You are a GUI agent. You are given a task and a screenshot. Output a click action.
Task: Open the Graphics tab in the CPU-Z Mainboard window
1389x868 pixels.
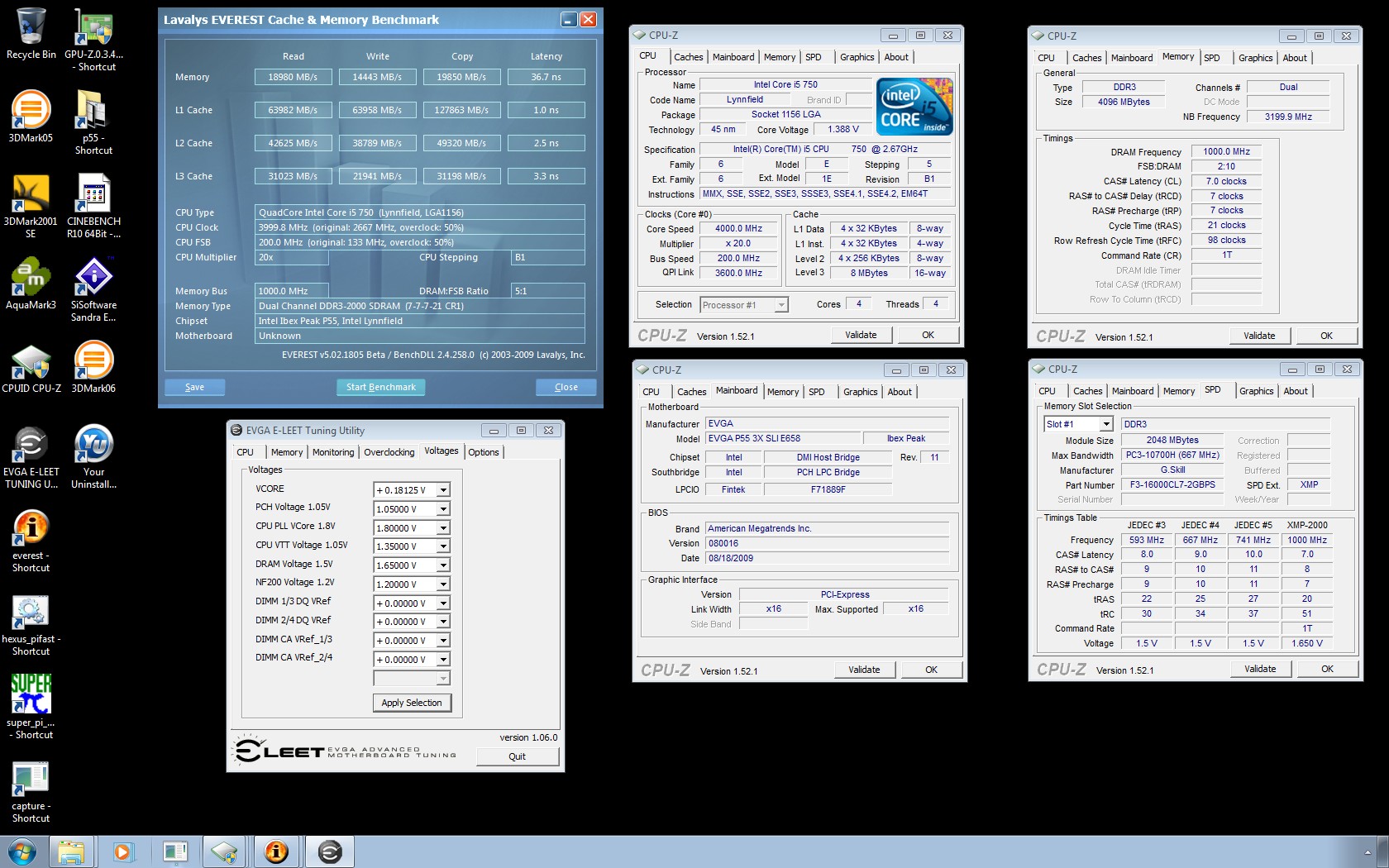860,392
